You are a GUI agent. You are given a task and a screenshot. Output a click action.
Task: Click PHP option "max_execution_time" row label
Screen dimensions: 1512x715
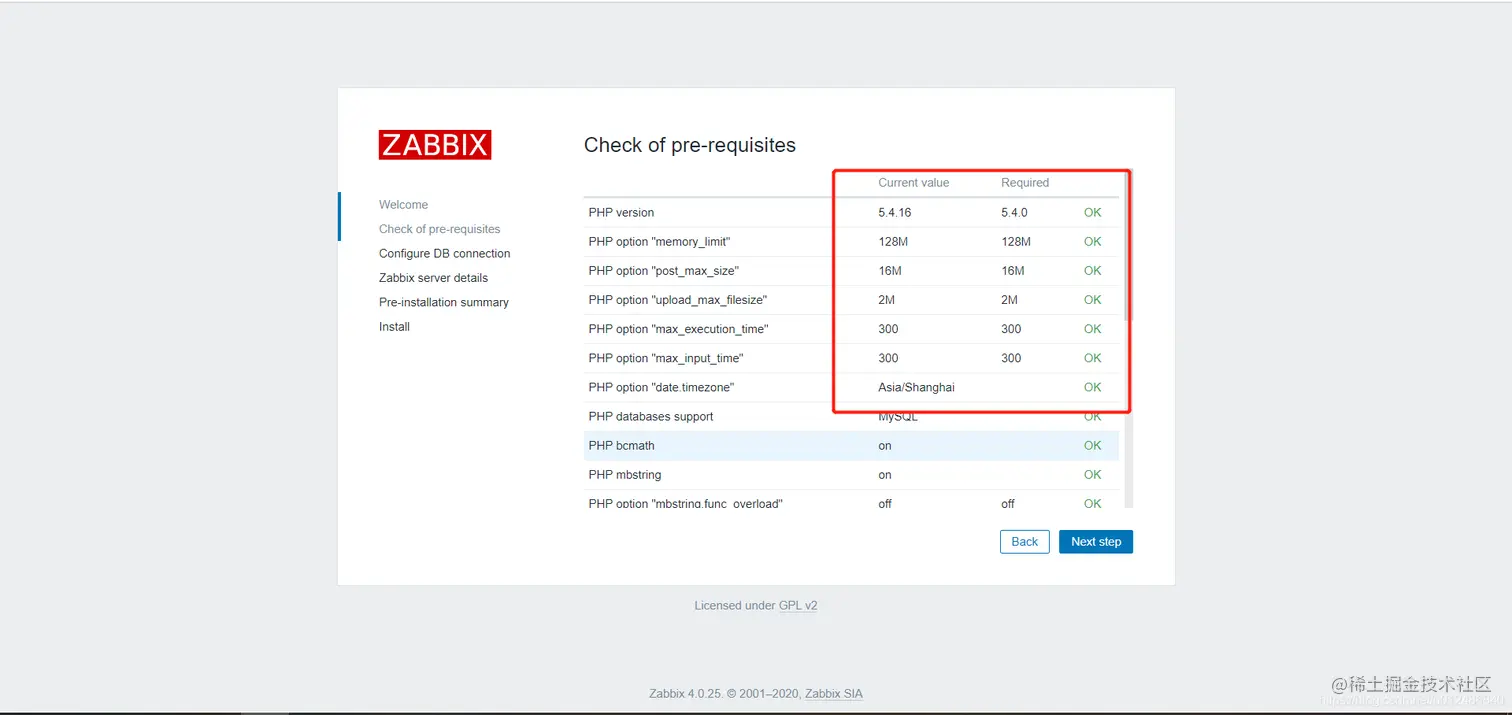678,329
